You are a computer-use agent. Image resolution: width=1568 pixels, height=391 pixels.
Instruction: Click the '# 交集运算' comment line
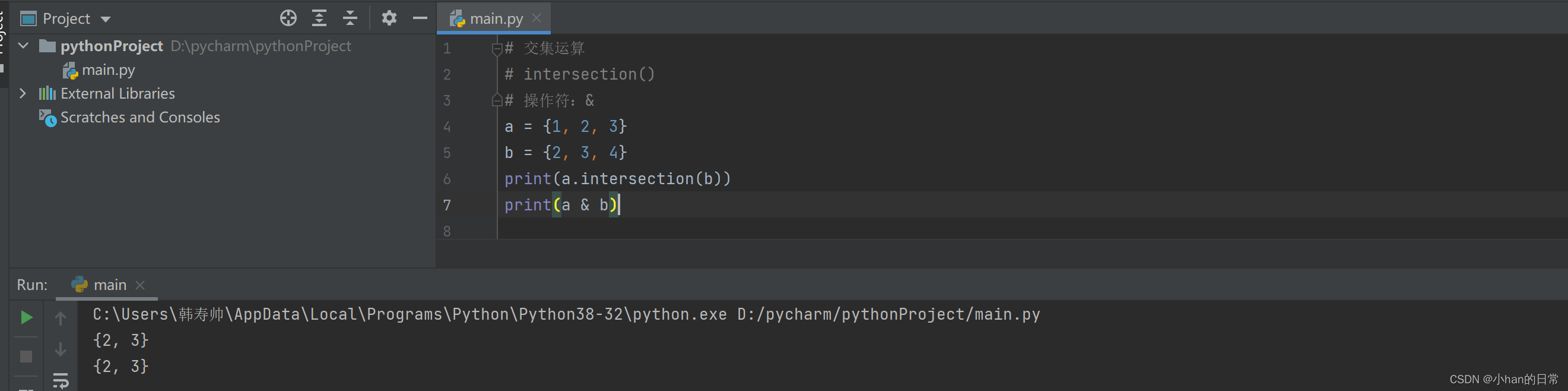(x=545, y=48)
